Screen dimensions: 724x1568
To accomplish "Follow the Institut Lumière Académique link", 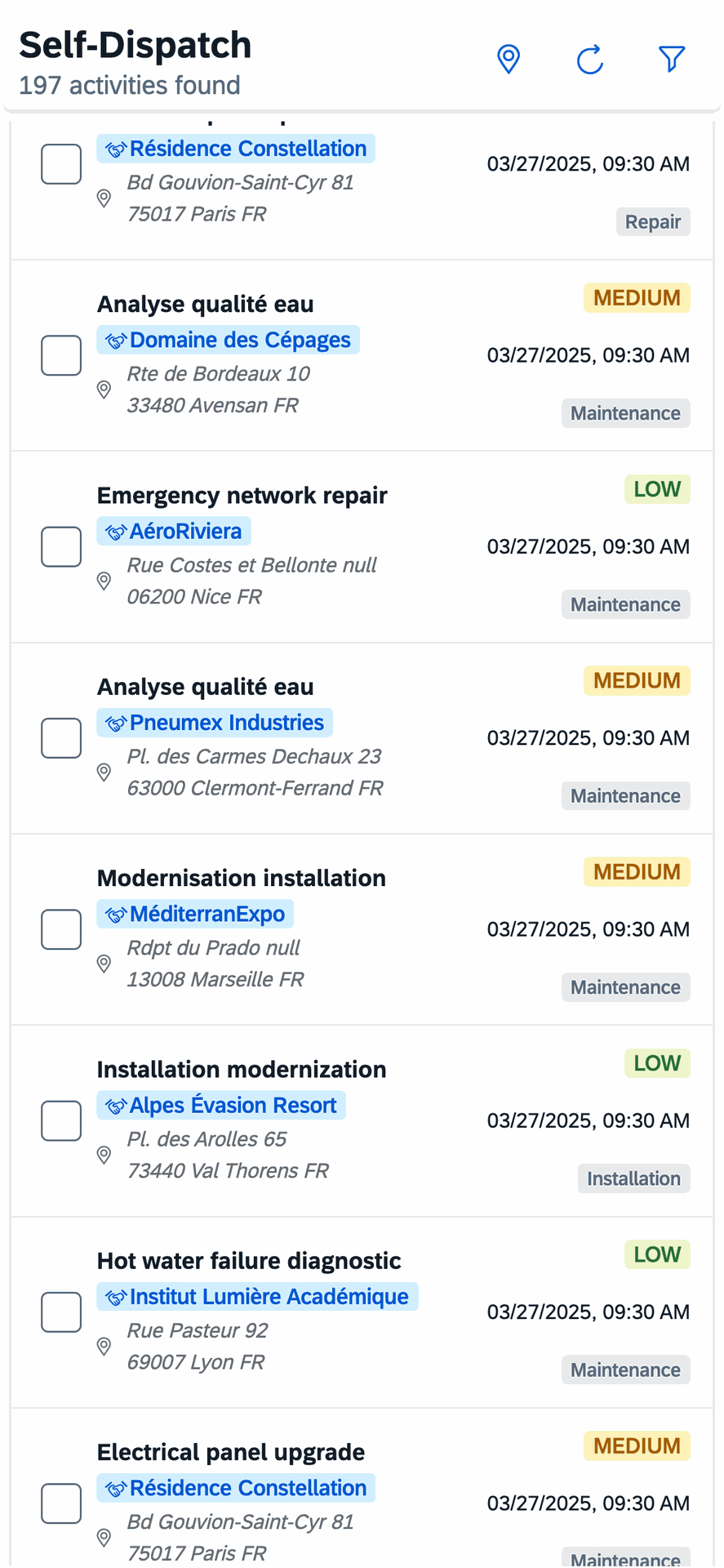I will [x=268, y=1297].
